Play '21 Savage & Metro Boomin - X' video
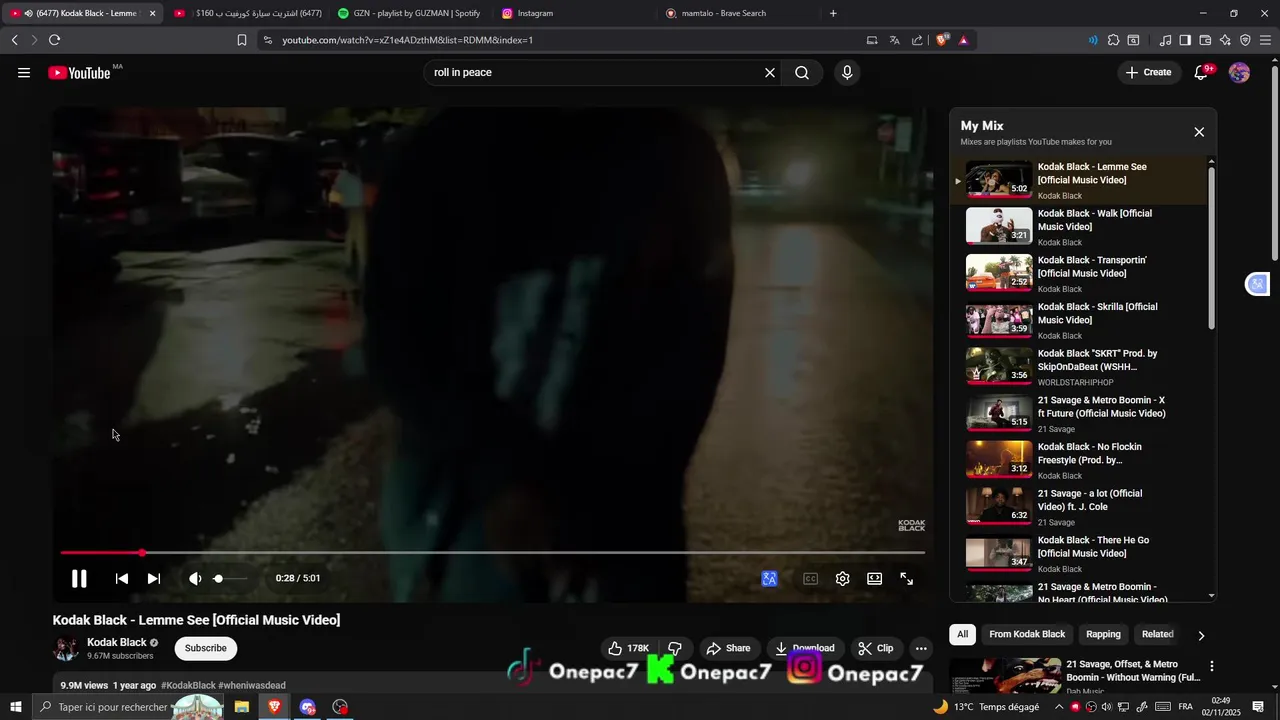Image resolution: width=1280 pixels, height=720 pixels. pos(1078,413)
